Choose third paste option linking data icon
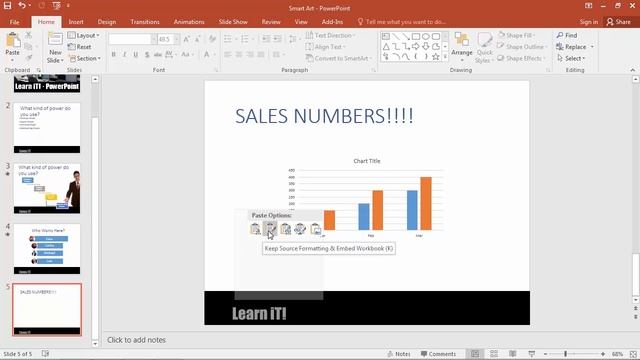 pos(285,229)
